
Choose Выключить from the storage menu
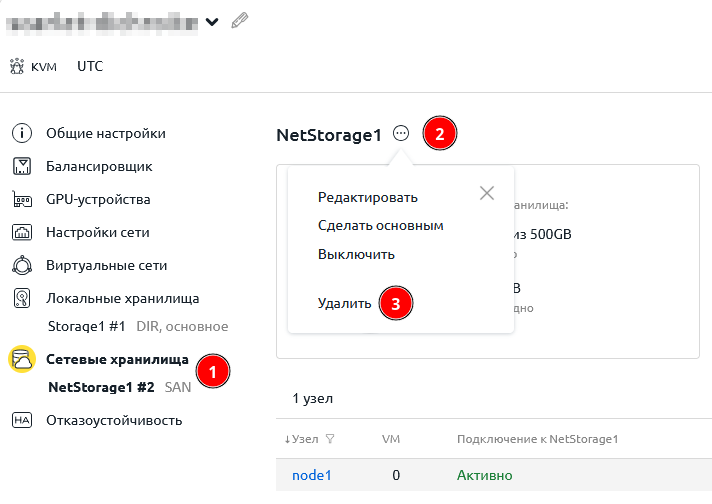[356, 254]
